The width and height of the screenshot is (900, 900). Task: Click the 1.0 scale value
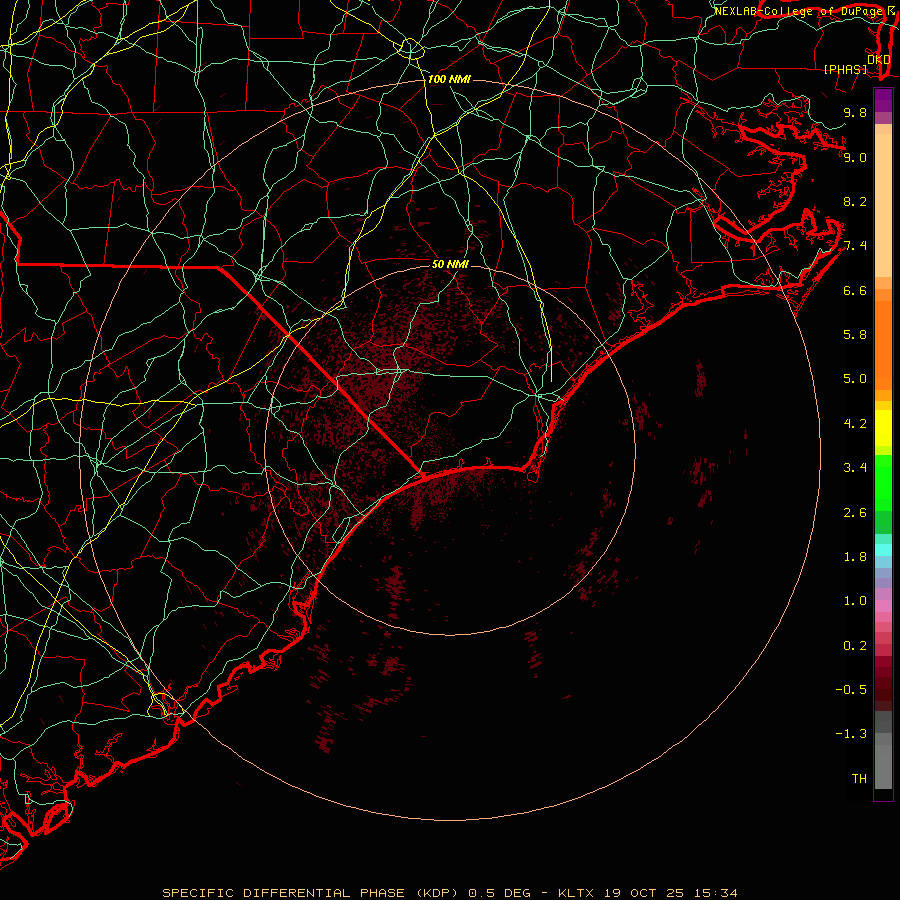[x=855, y=601]
